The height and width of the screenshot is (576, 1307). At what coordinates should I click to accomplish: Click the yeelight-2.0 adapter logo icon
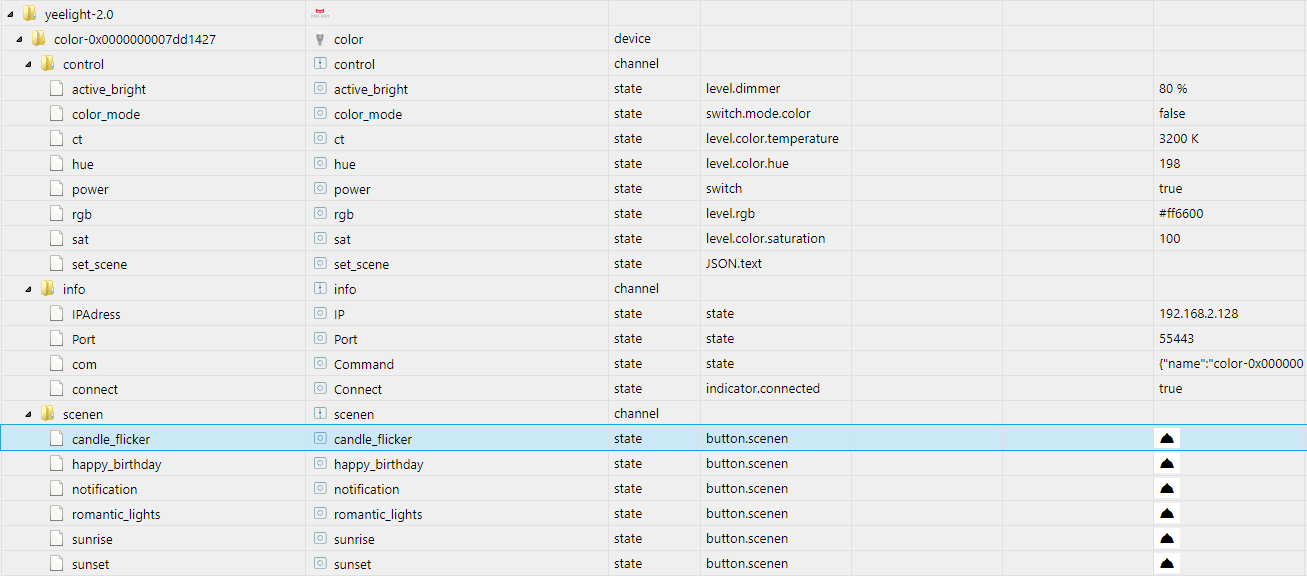click(x=321, y=13)
